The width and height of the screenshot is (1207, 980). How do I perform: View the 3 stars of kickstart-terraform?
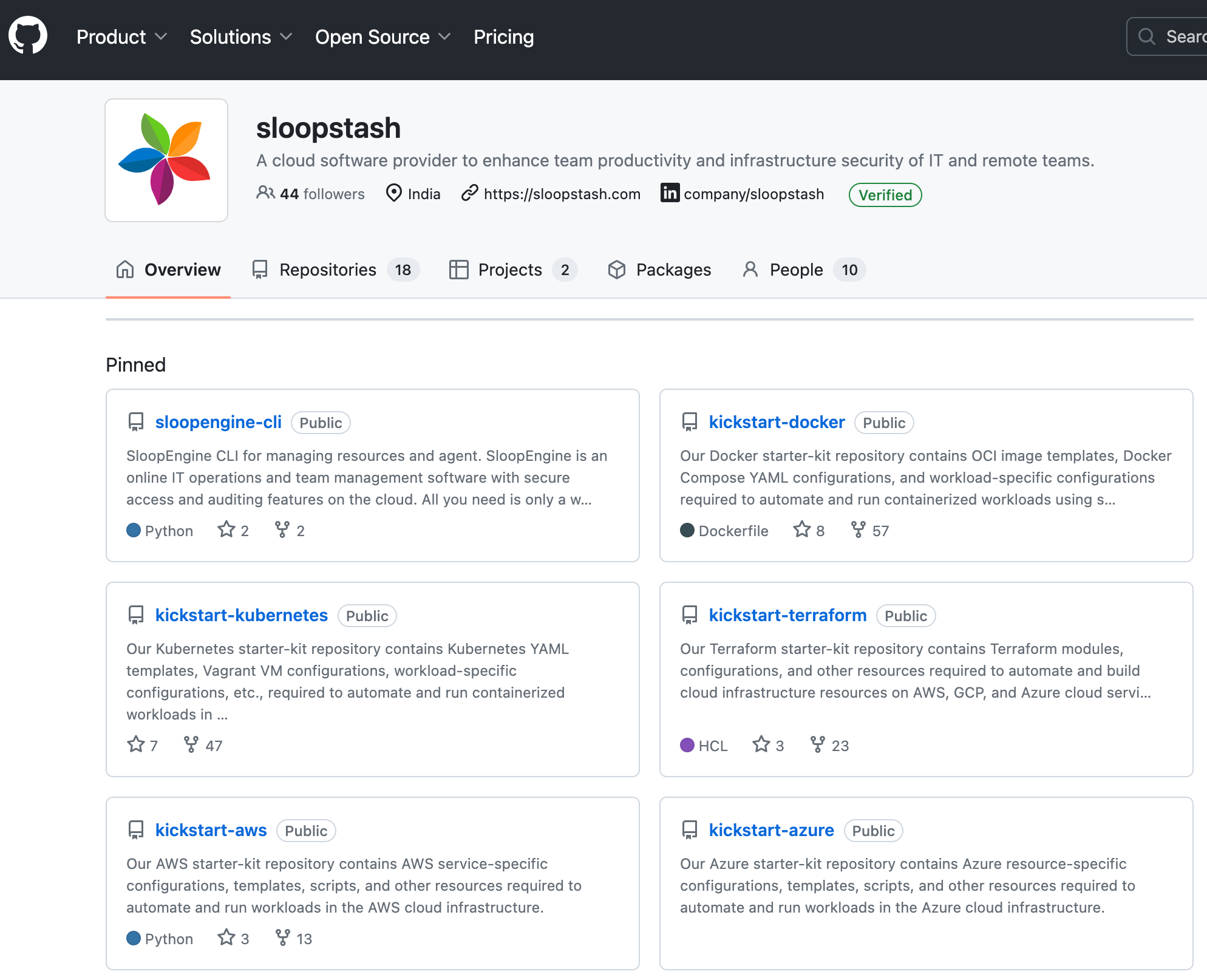(x=769, y=745)
